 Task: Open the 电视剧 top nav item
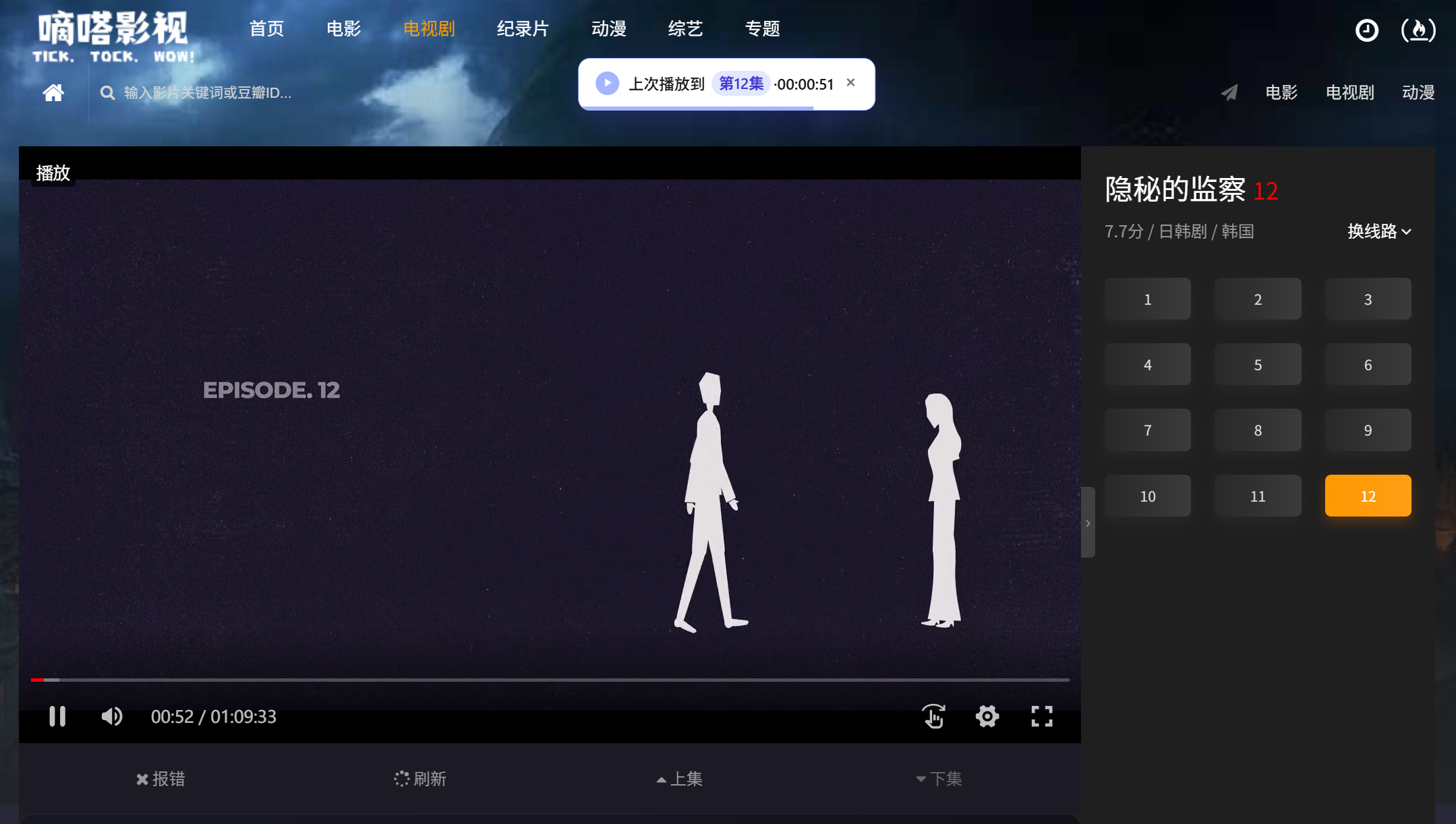[x=429, y=28]
